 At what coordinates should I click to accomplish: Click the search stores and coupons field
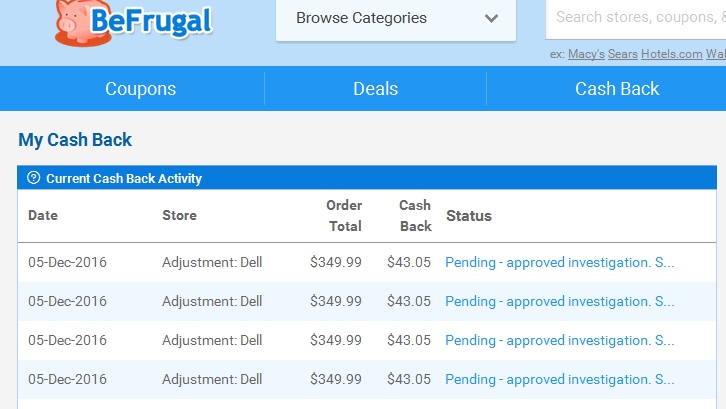(x=636, y=17)
